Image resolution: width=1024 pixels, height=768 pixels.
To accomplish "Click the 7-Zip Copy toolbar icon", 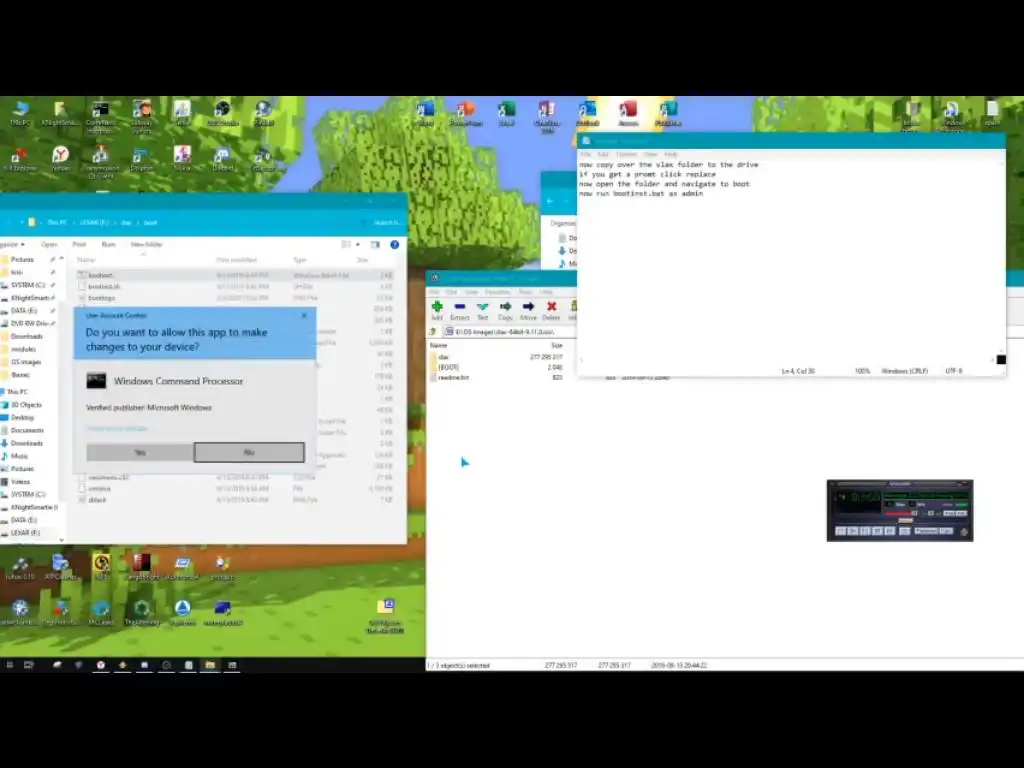I will (505, 310).
